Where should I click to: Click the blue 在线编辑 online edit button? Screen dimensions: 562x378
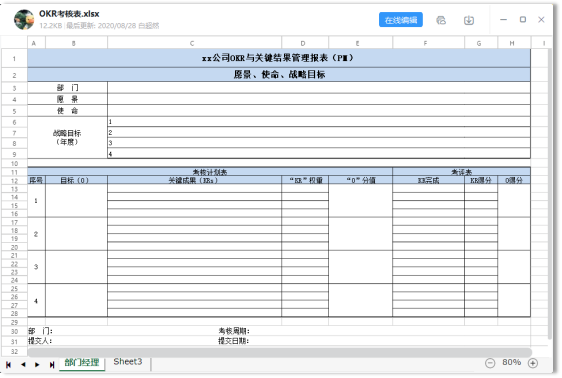(400, 20)
